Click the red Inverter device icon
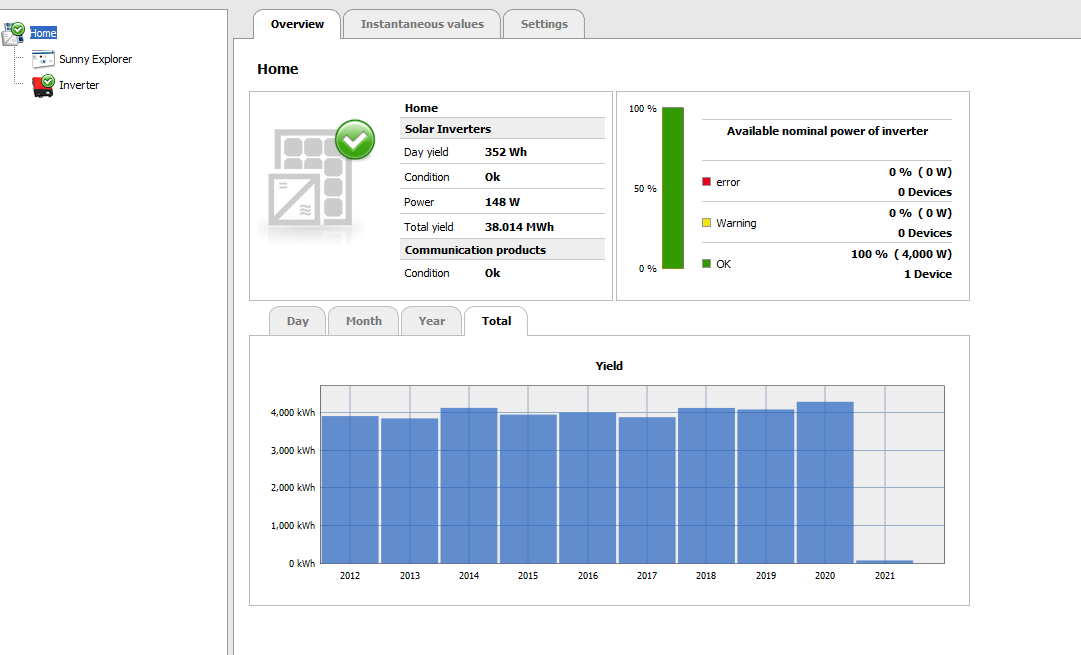The width and height of the screenshot is (1081, 655). pyautogui.click(x=43, y=85)
